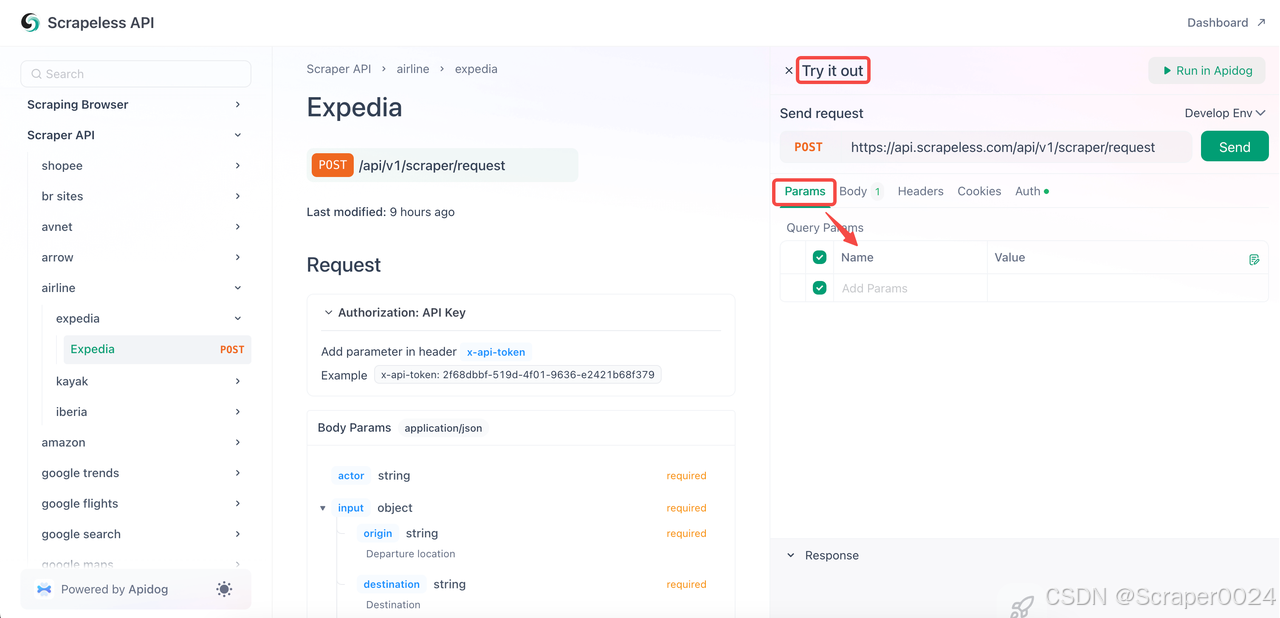
Task: Click Powered by Apidog link
Action: pos(114,589)
